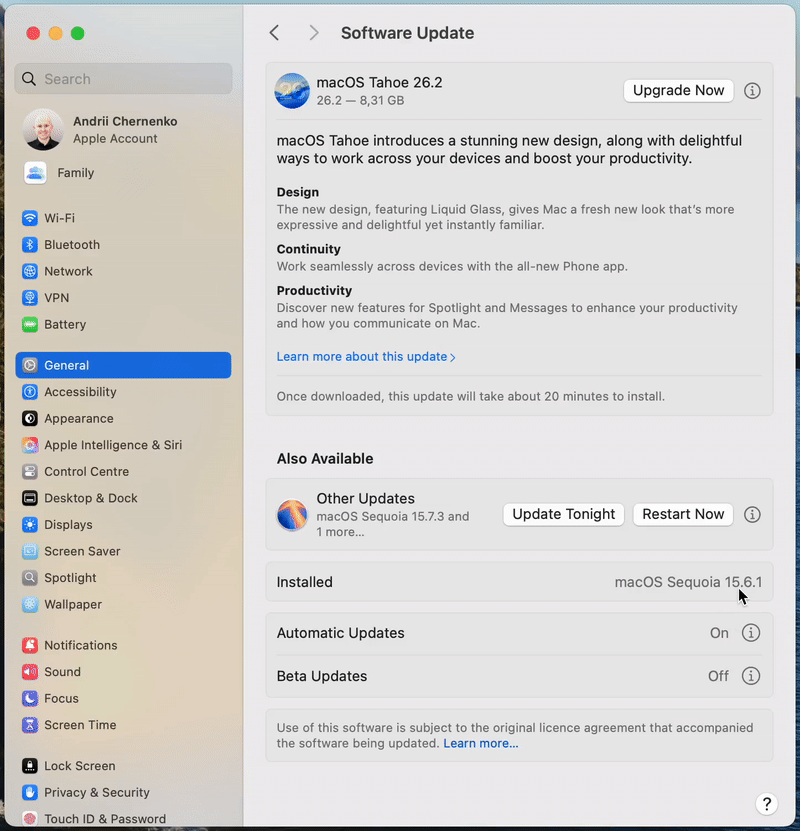The image size is (800, 831).
Task: Click the 'Productivity' heading
Action: coord(314,290)
